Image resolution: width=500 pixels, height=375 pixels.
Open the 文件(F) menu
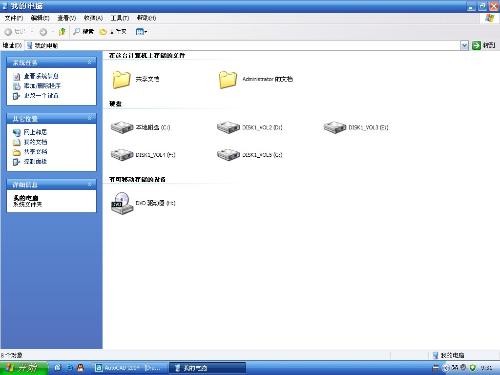click(14, 18)
